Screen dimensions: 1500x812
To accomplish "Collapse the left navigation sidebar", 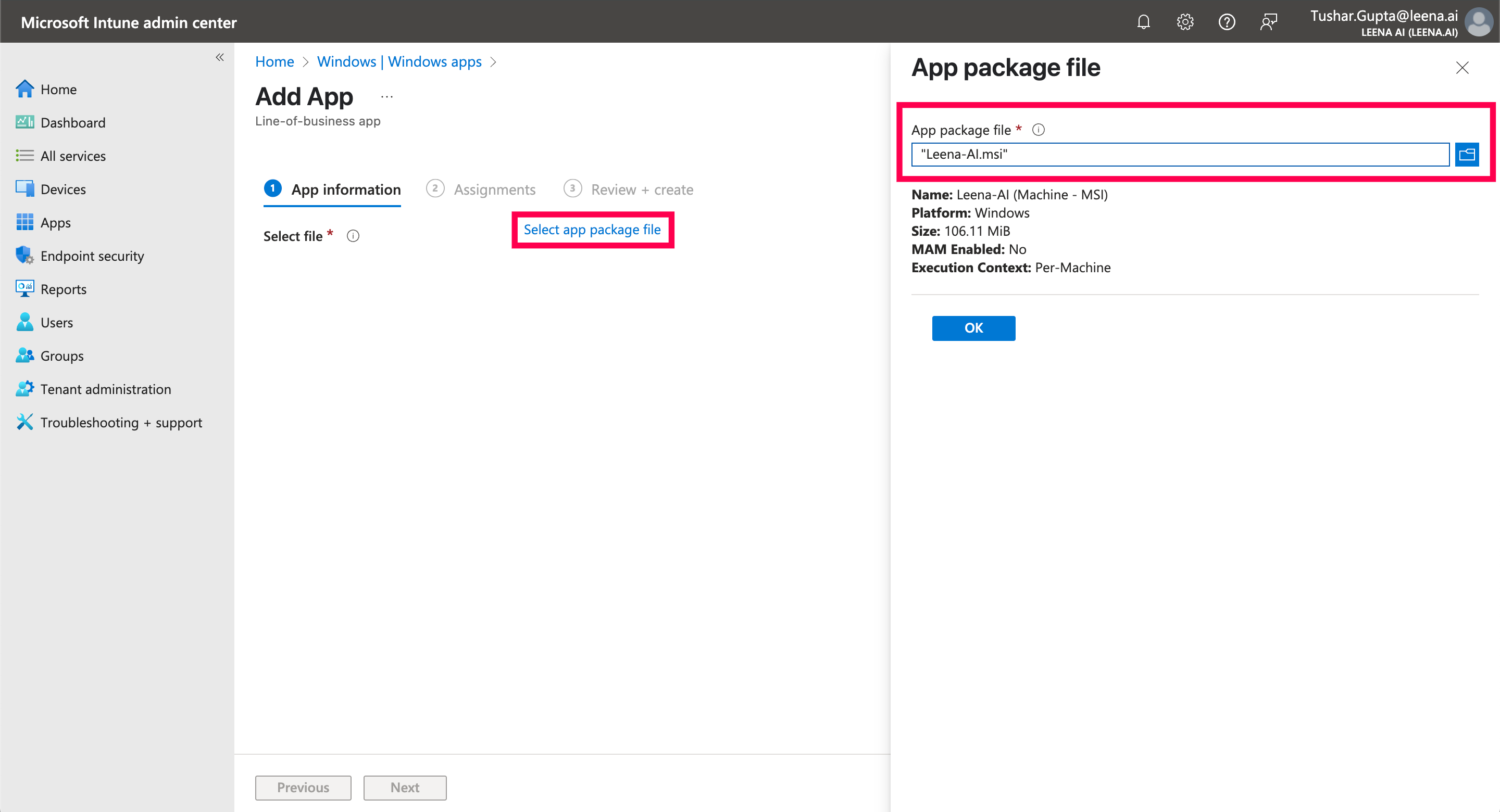I will click(x=219, y=57).
